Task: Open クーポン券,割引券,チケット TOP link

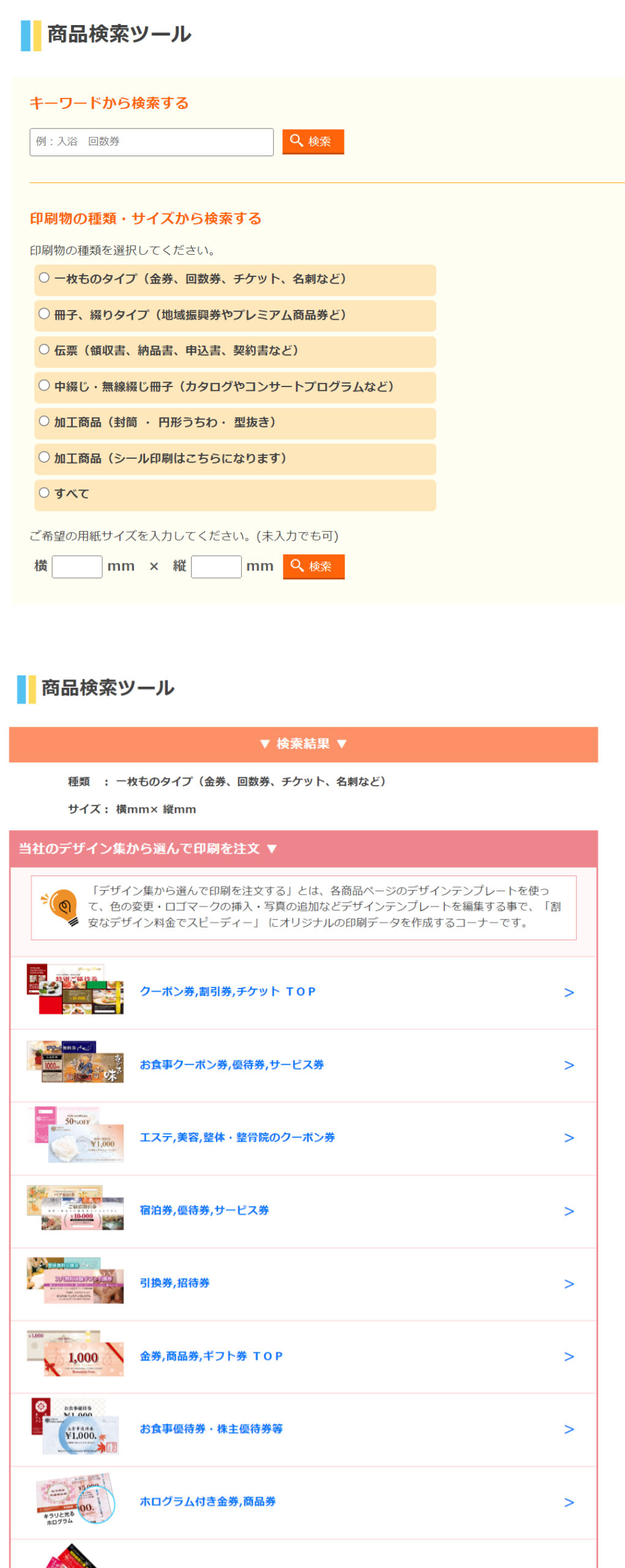Action: [228, 992]
